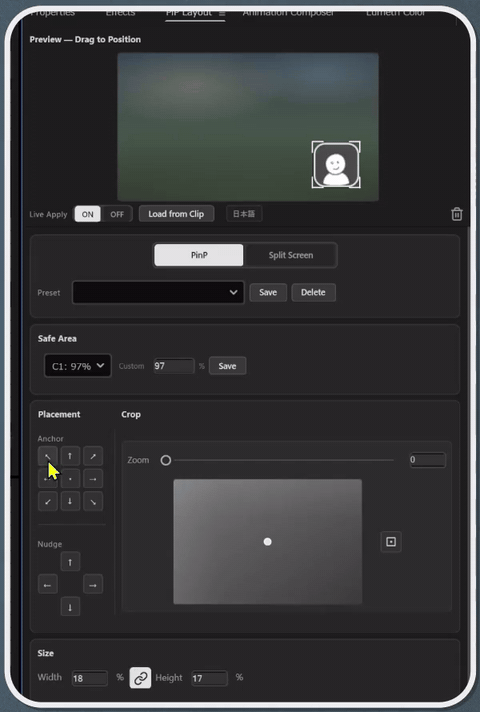The width and height of the screenshot is (480, 712).
Task: Select the PiP Layout tab
Action: point(188,13)
